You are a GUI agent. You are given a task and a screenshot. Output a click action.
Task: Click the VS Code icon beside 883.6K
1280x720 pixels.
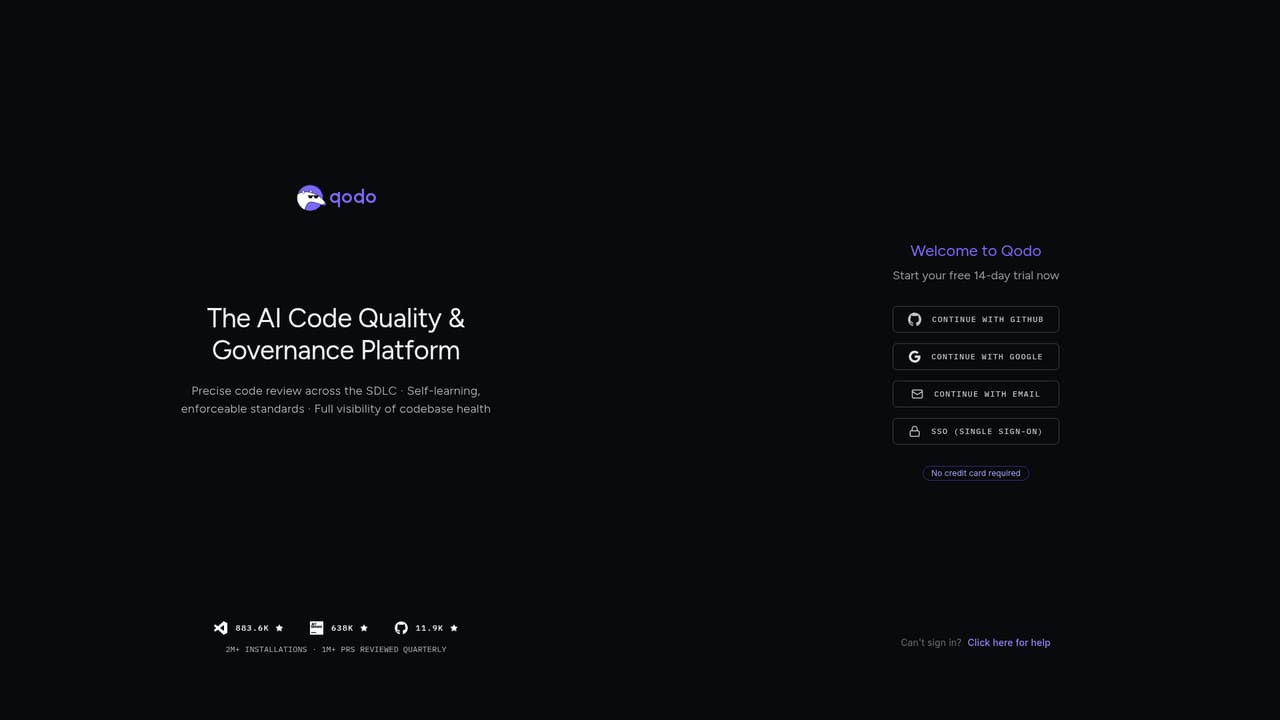pos(221,628)
